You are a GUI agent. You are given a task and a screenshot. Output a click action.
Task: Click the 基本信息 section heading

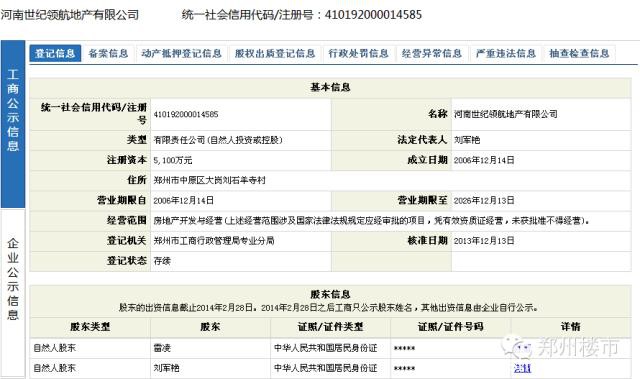point(330,87)
